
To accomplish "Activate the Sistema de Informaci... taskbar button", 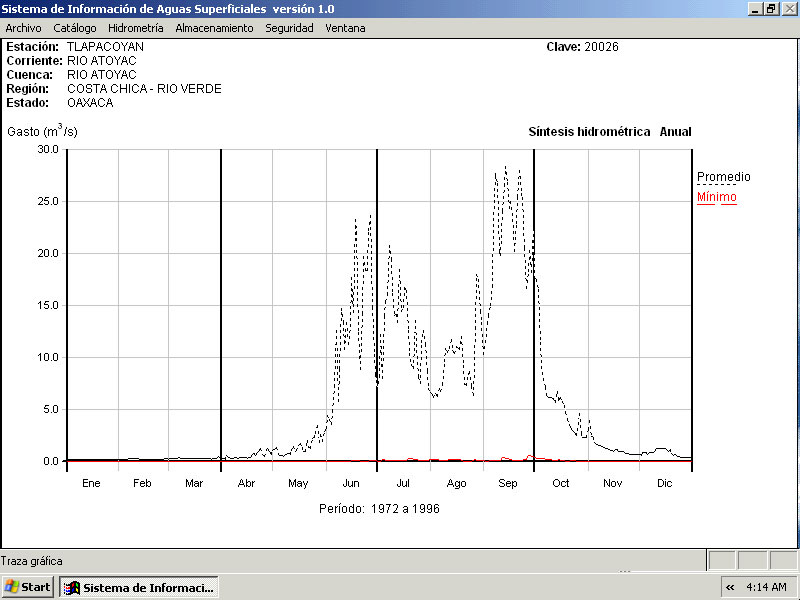I will point(139,587).
